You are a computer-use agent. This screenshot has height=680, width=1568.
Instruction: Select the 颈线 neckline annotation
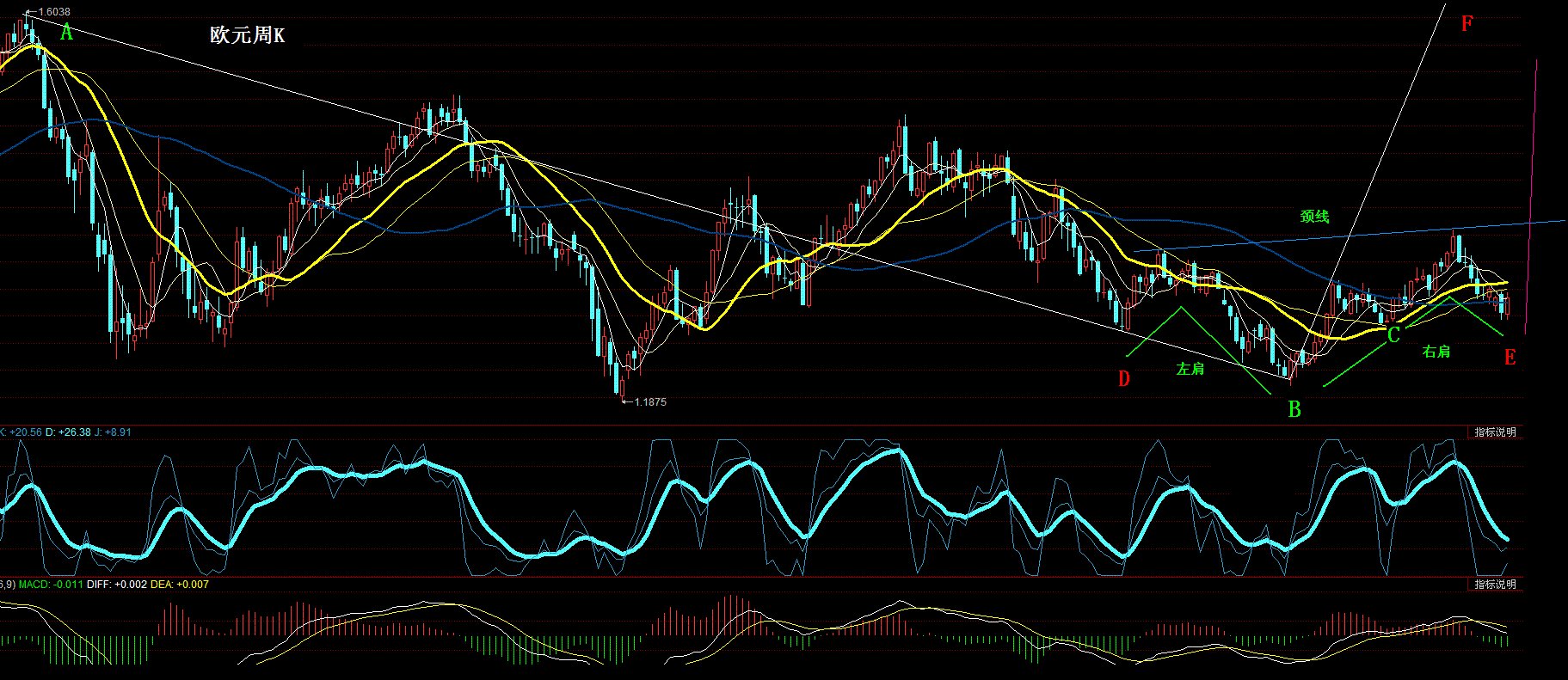[x=1315, y=217]
